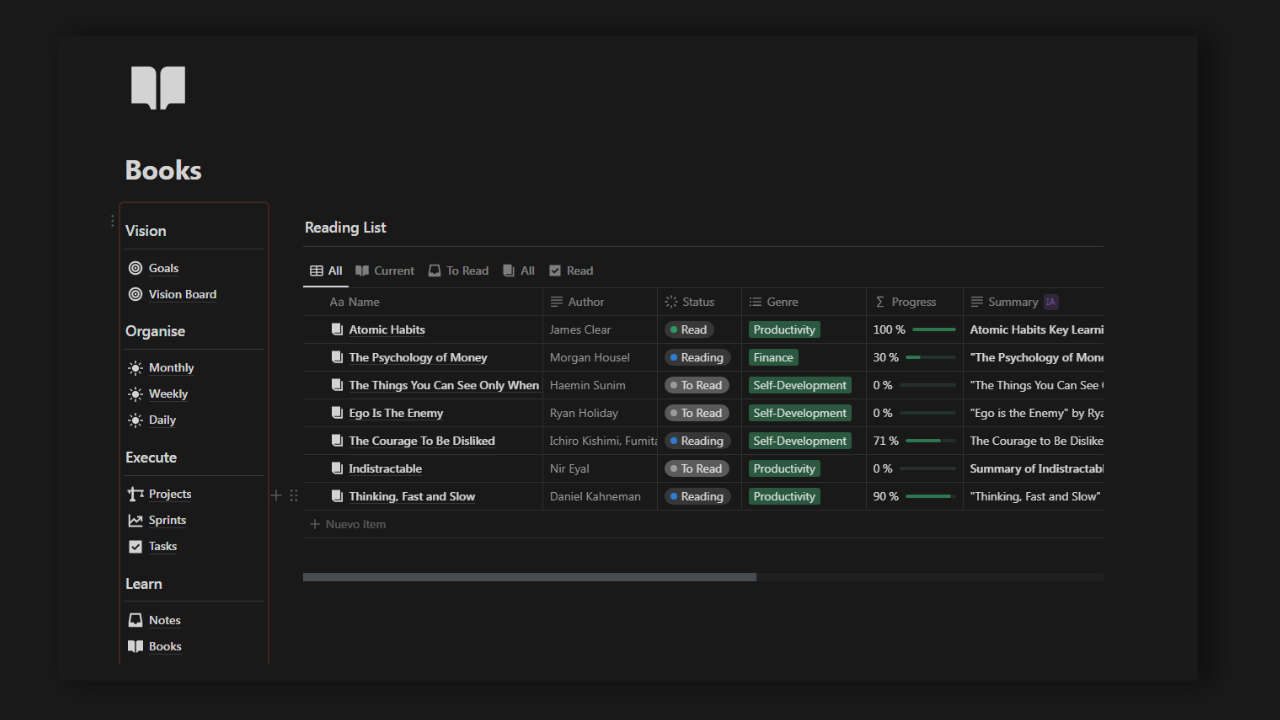Screen dimensions: 1280x720
Task: Change Reading status of The Psychology of Money
Action: 697,357
